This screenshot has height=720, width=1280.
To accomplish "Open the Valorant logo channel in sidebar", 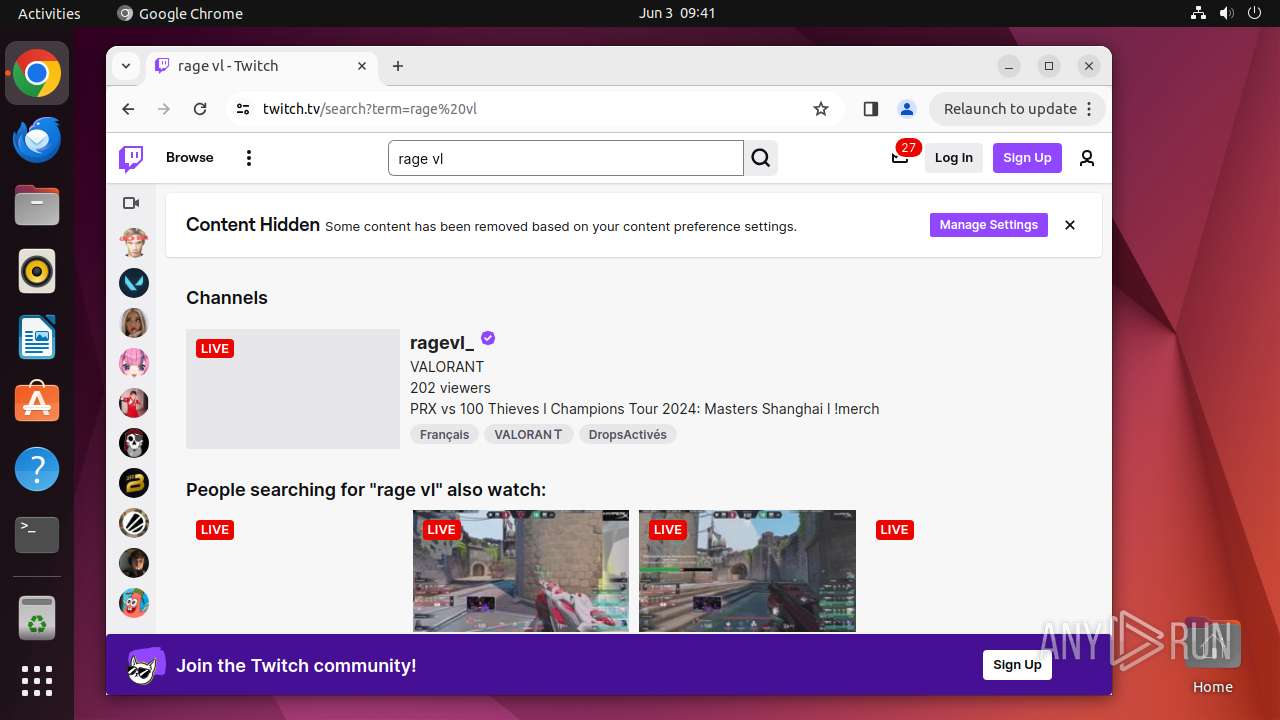I will 134,283.
